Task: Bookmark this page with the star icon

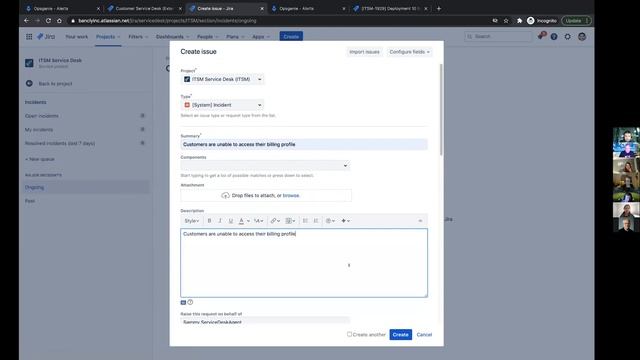Action: click(x=506, y=21)
